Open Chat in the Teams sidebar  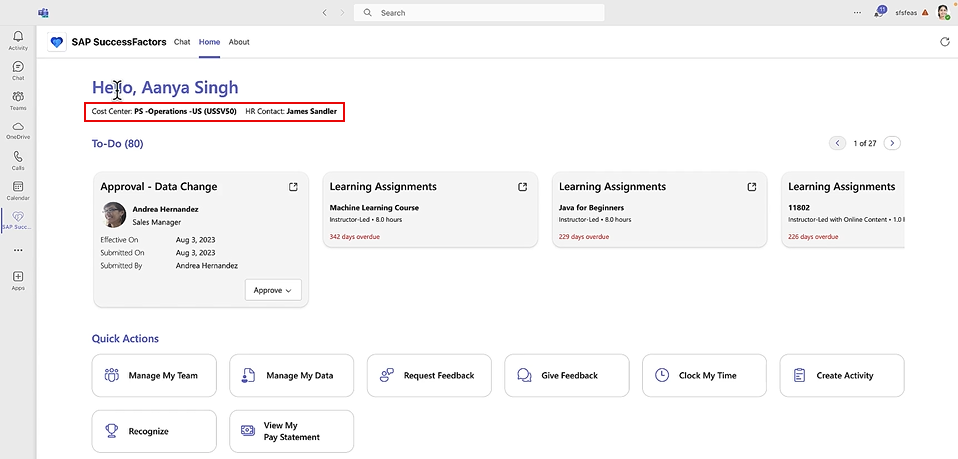[x=18, y=71]
